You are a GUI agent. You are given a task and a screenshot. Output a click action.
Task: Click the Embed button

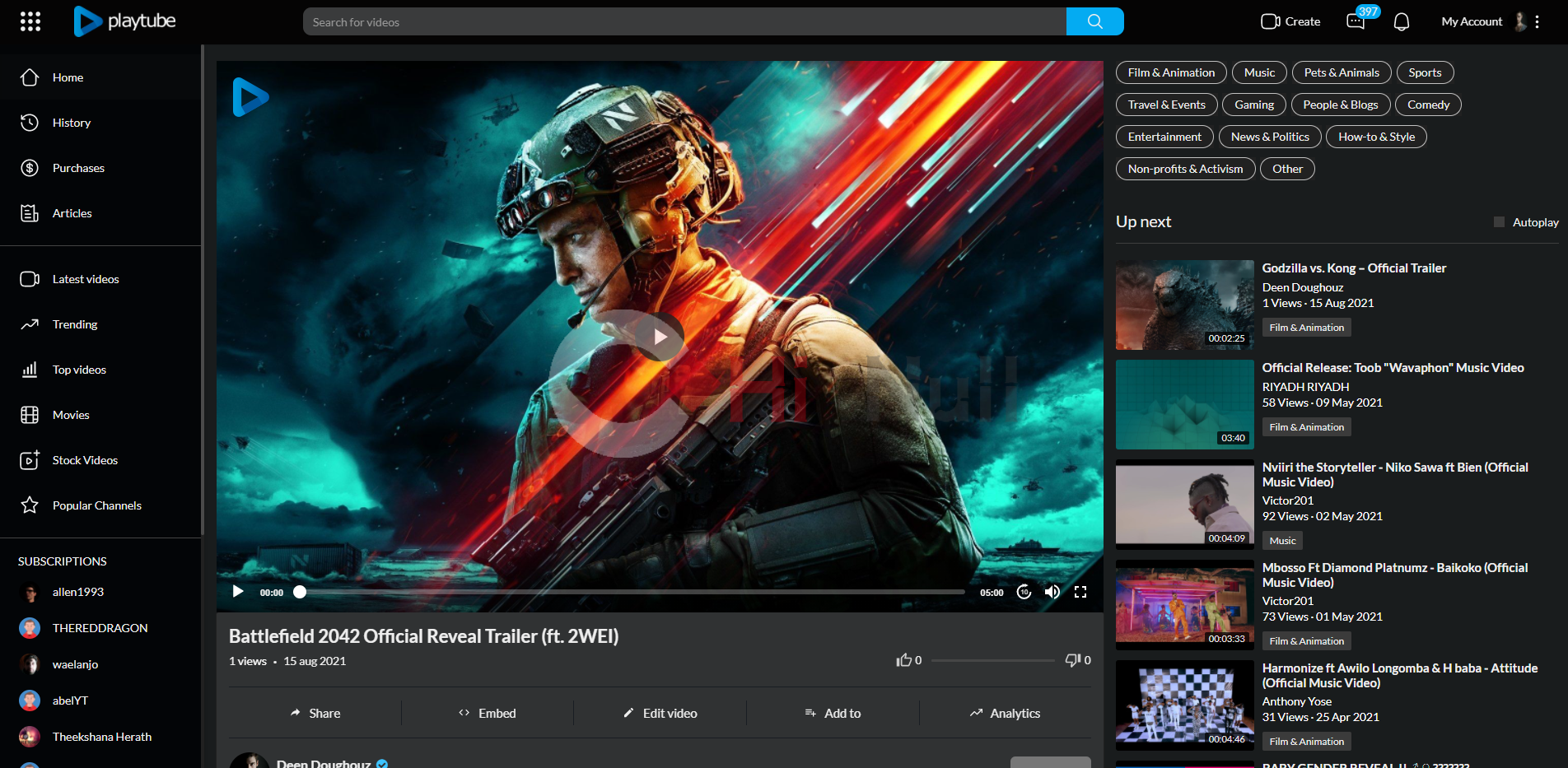[x=488, y=713]
